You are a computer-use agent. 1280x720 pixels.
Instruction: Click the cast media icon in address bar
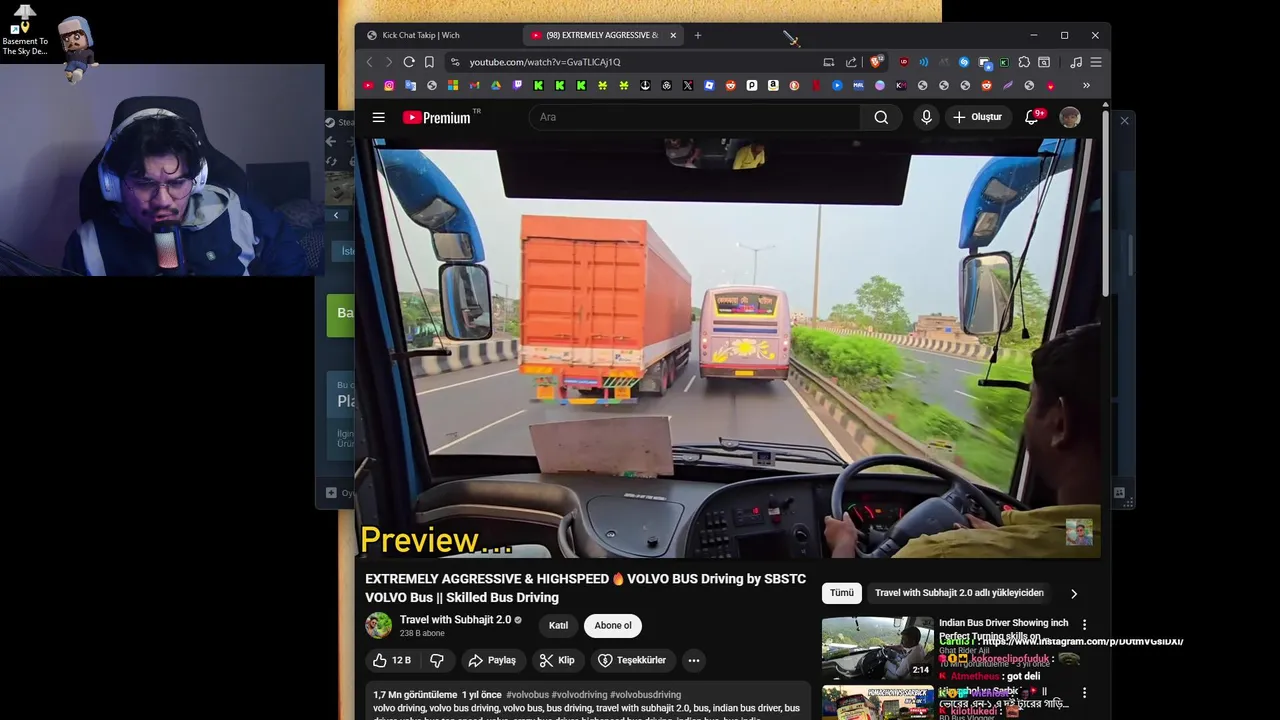[829, 62]
